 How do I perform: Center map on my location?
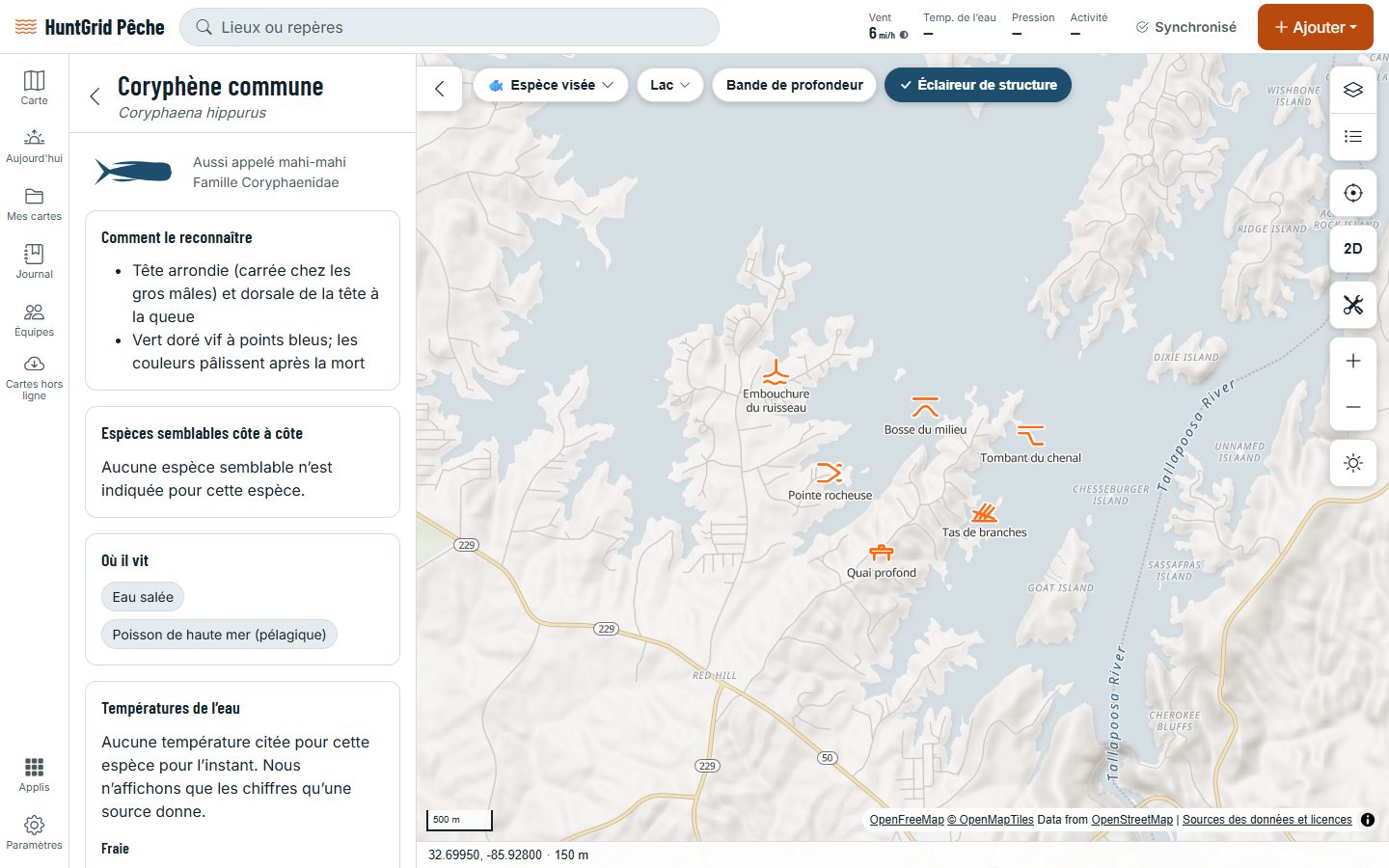point(1353,193)
